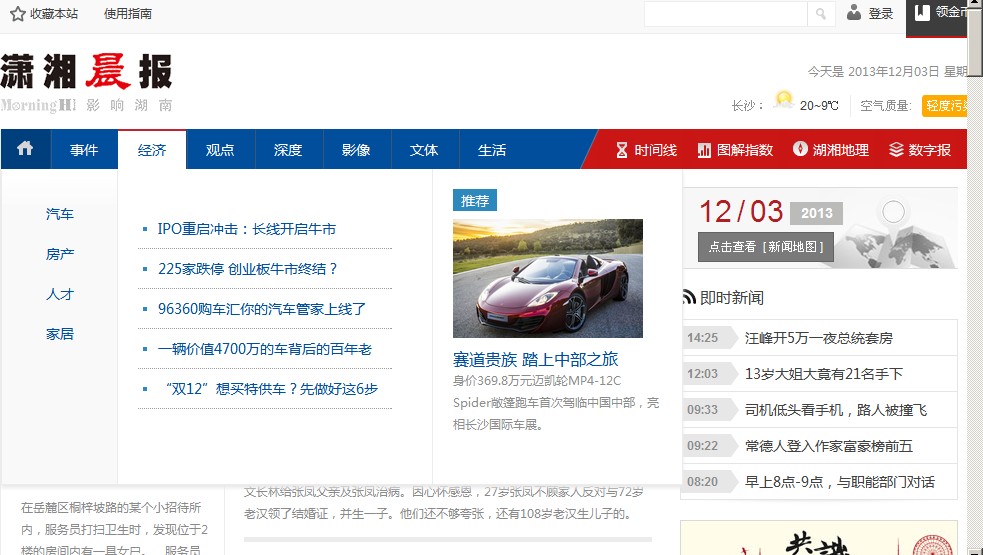Open the 经济 navigation tab
This screenshot has width=983, height=555.
(x=152, y=150)
